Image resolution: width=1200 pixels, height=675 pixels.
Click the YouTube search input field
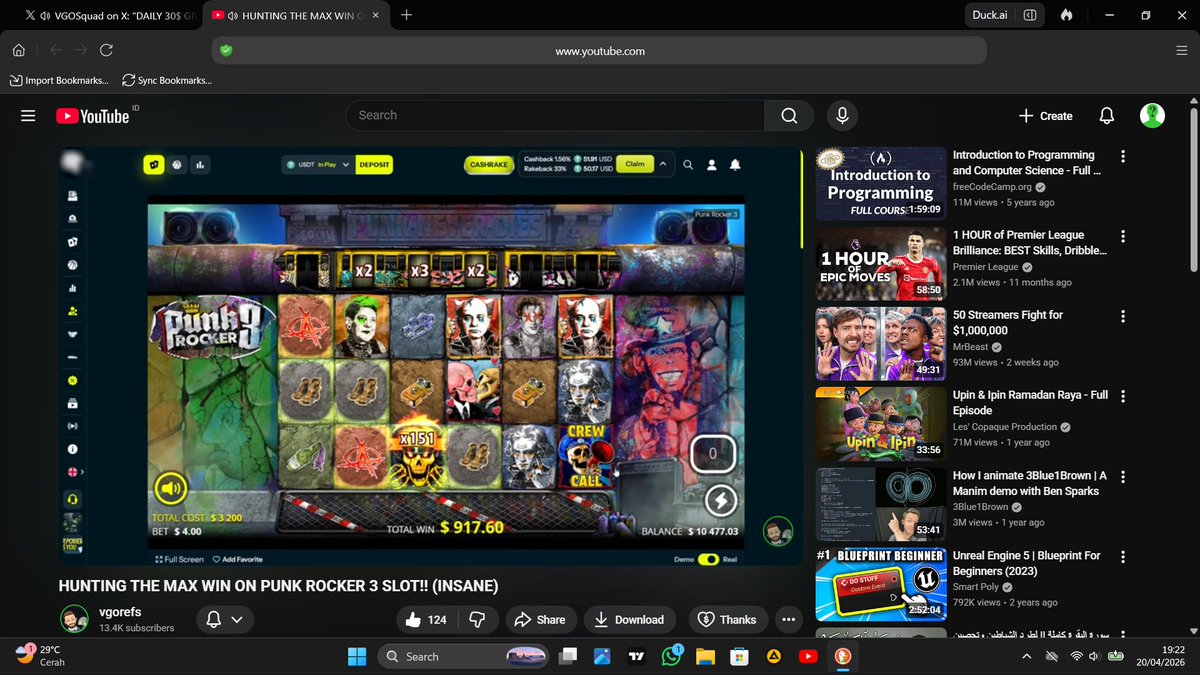pyautogui.click(x=555, y=116)
